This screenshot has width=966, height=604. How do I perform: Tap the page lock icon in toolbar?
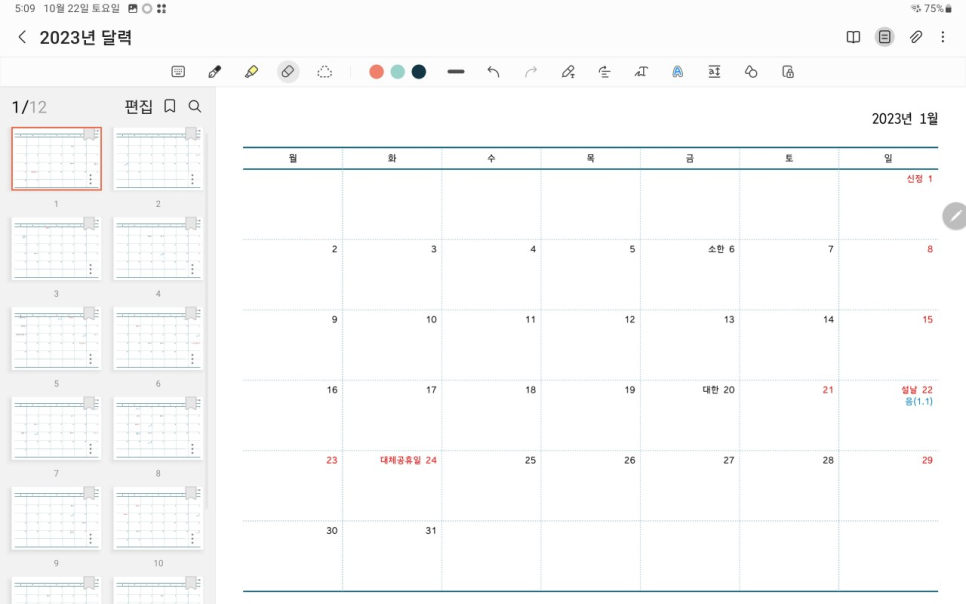[x=788, y=71]
